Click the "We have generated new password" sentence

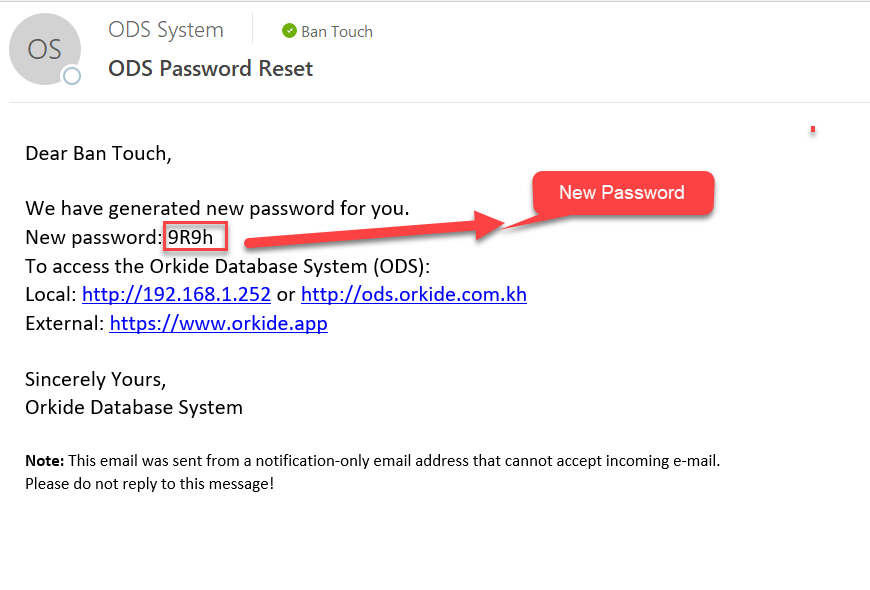tap(217, 210)
